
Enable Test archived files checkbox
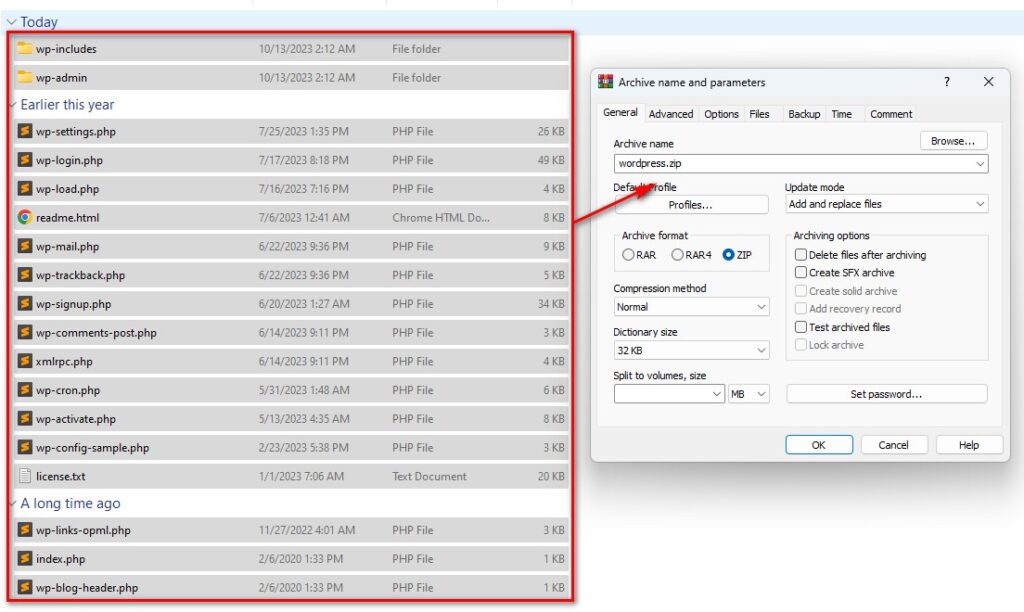tap(801, 327)
